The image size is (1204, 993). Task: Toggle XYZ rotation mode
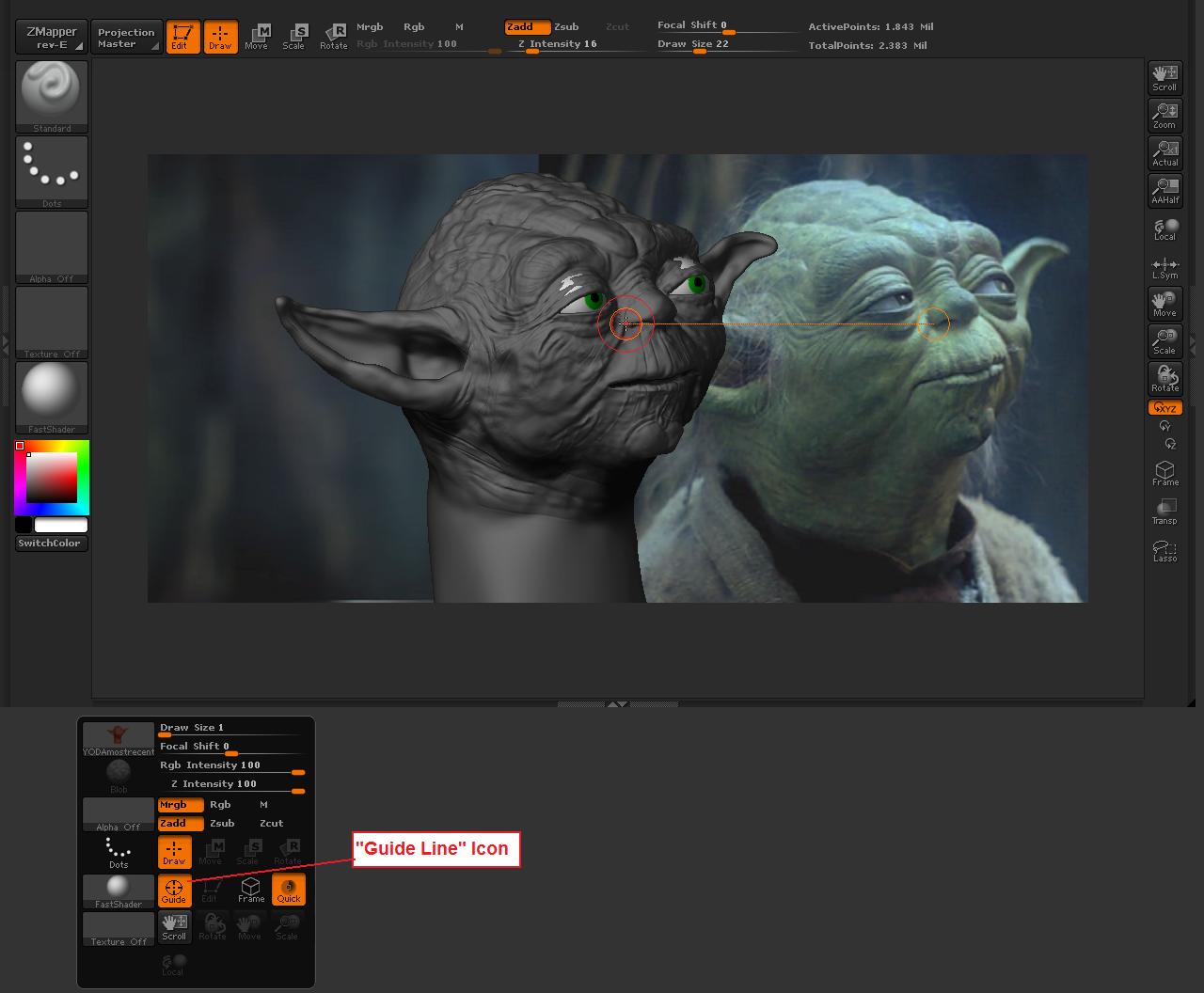pyautogui.click(x=1164, y=408)
